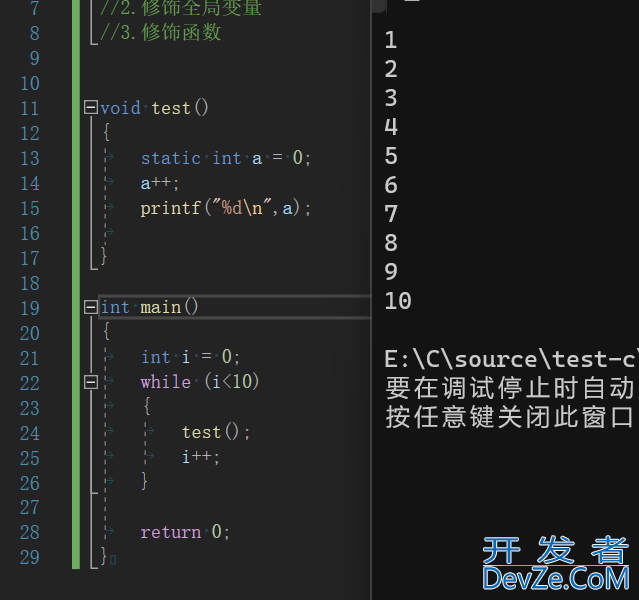Click line number 19 in gutter

(30, 308)
